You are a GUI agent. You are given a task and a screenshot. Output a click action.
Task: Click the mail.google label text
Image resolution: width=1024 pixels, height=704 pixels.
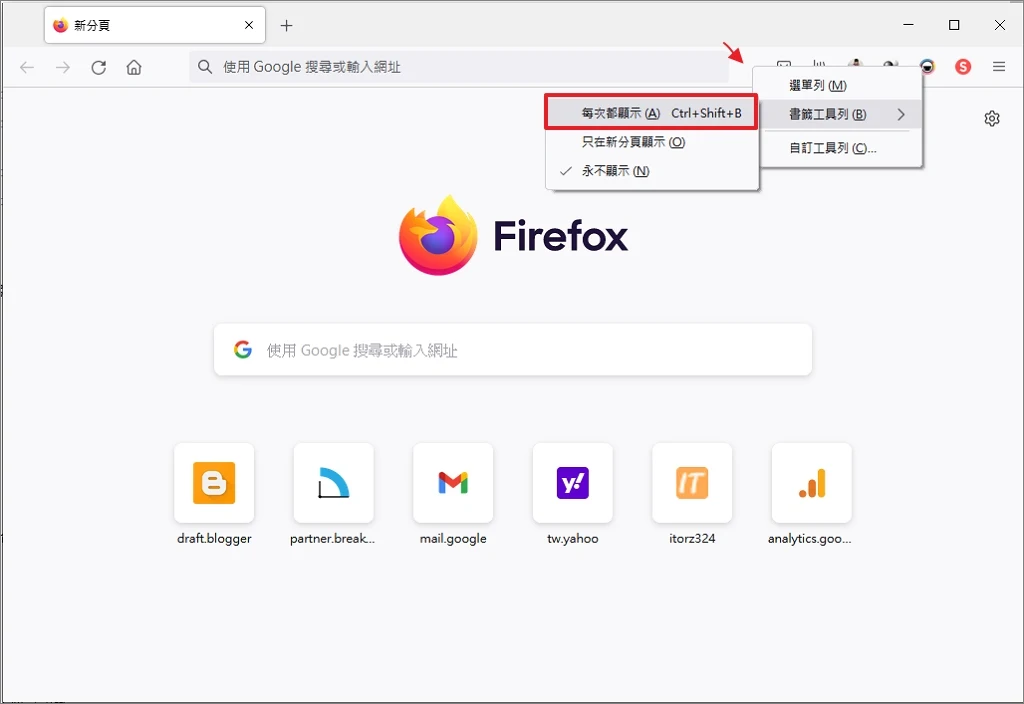click(x=453, y=539)
